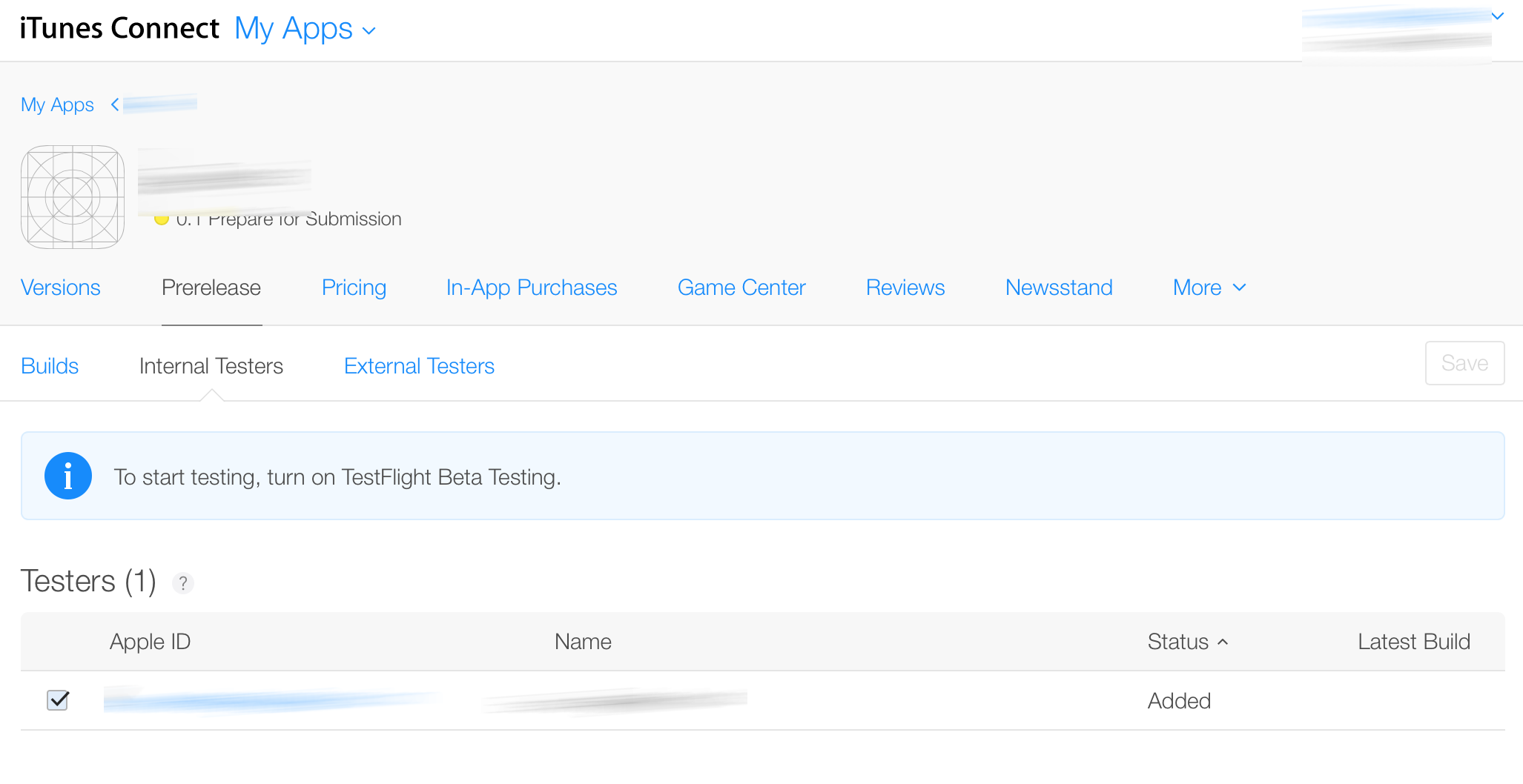Go to the Pricing tab
Screen dimensions: 1523x784
click(354, 288)
